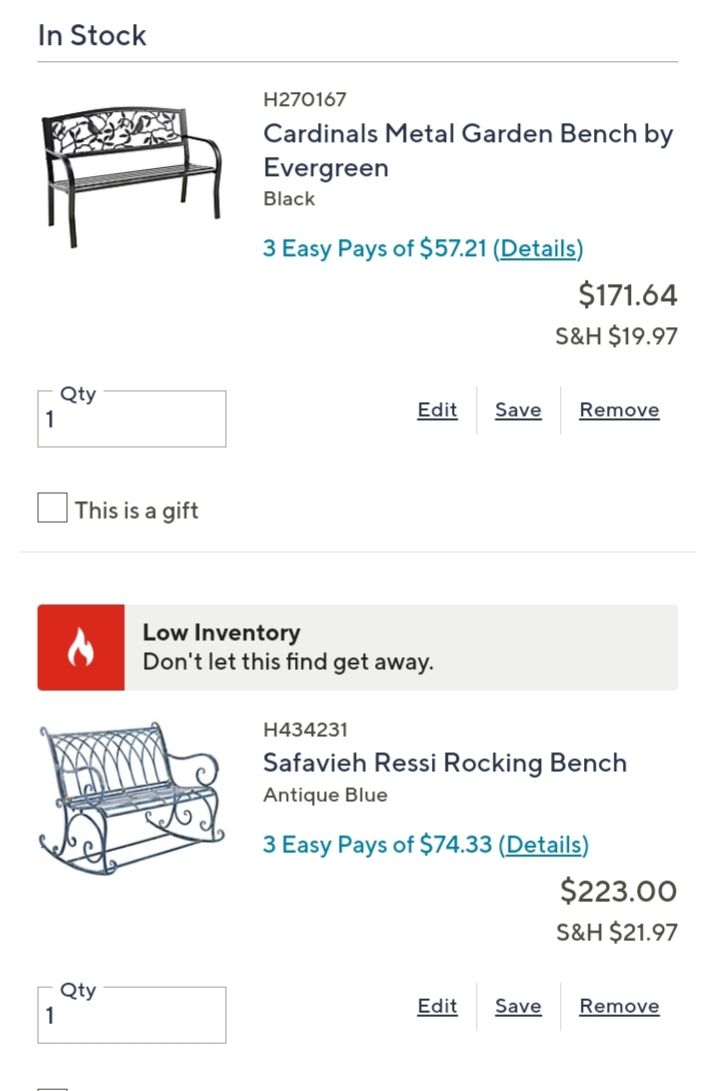Image resolution: width=715 pixels, height=1091 pixels.
Task: Click the Qty field for the rocking bench
Action: point(130,1015)
